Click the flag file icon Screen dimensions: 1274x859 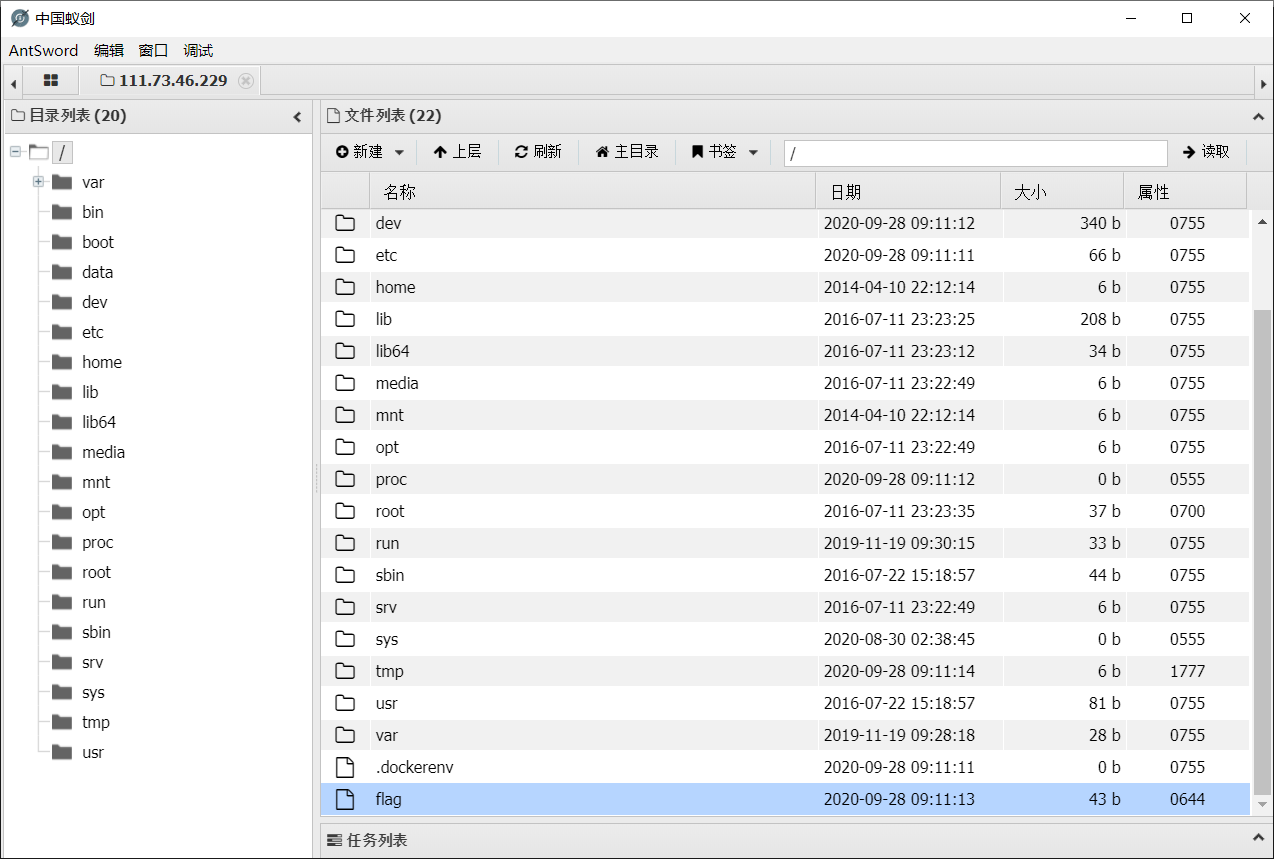coord(345,799)
